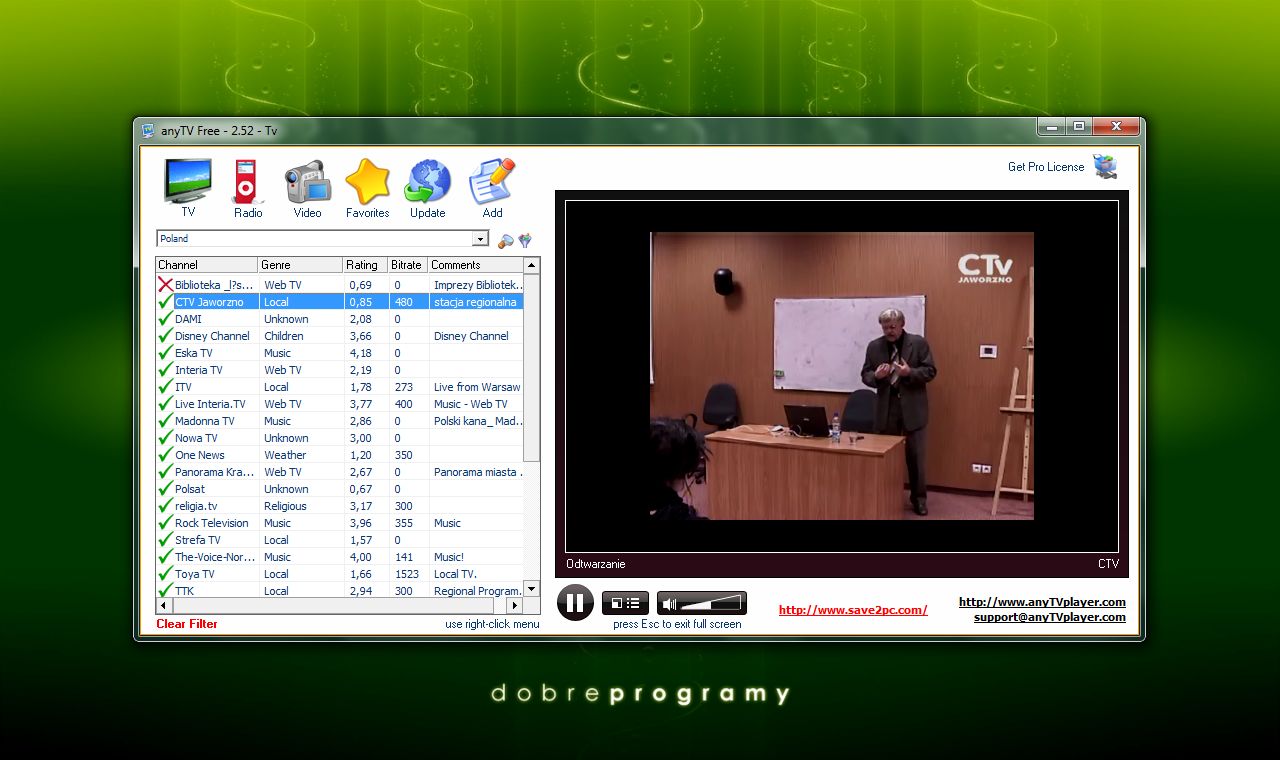The width and height of the screenshot is (1280, 760).
Task: Minimize the anyTV Free window
Action: (1050, 127)
